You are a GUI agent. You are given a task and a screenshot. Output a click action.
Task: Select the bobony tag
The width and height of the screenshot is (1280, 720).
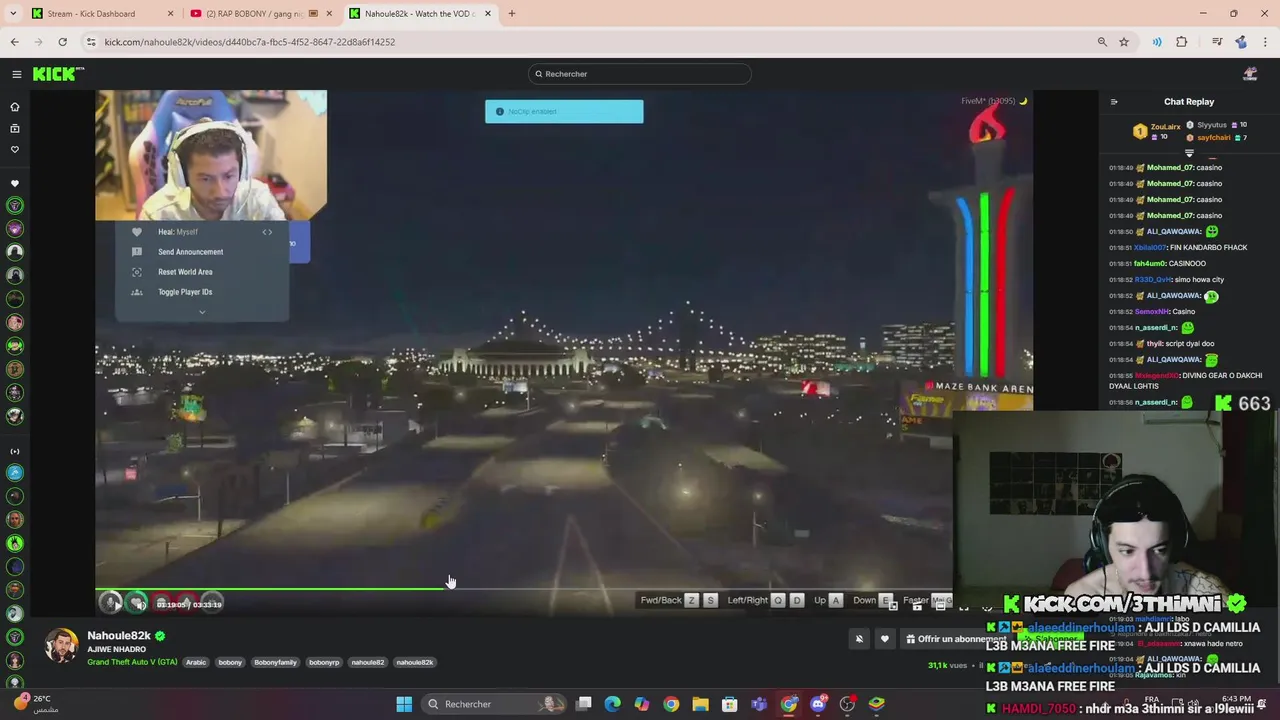coord(230,662)
